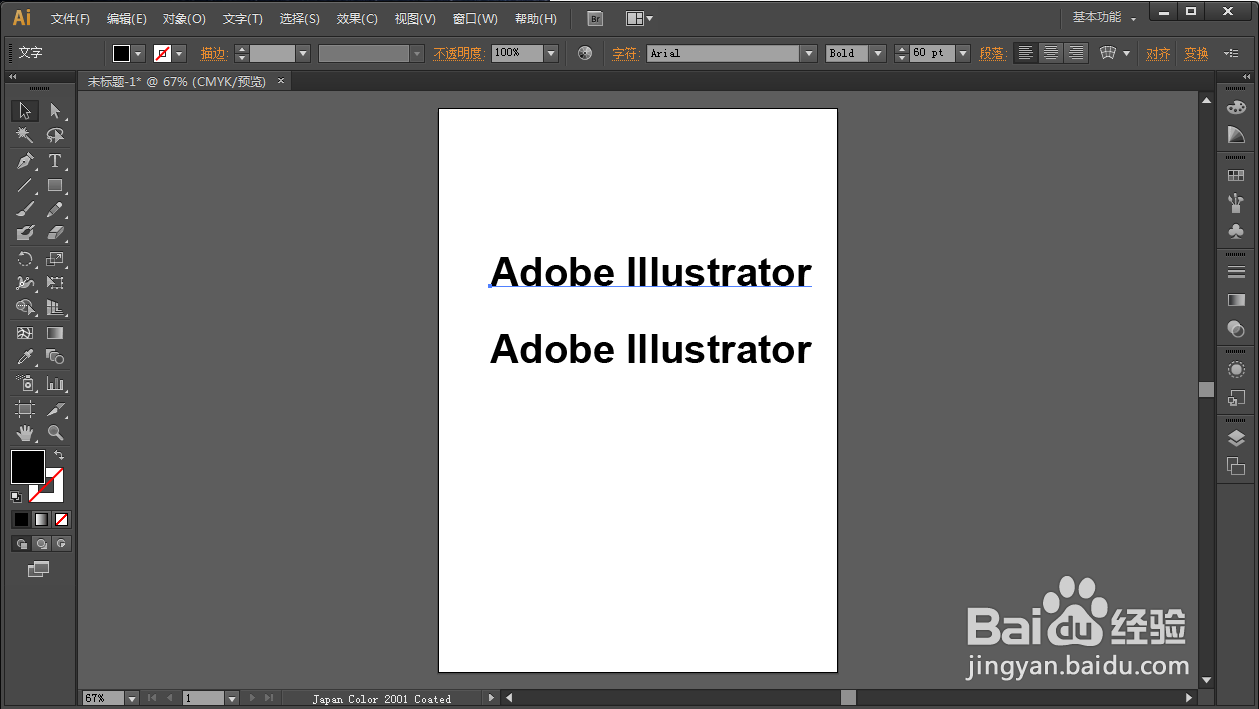Select the Free Transform tool
The width and height of the screenshot is (1259, 709).
(x=55, y=284)
